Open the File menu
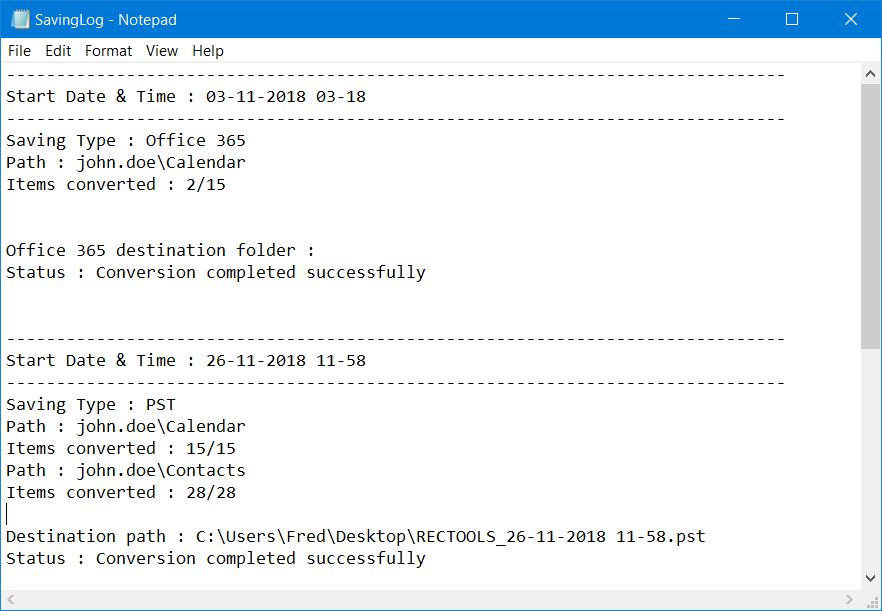 click(19, 51)
